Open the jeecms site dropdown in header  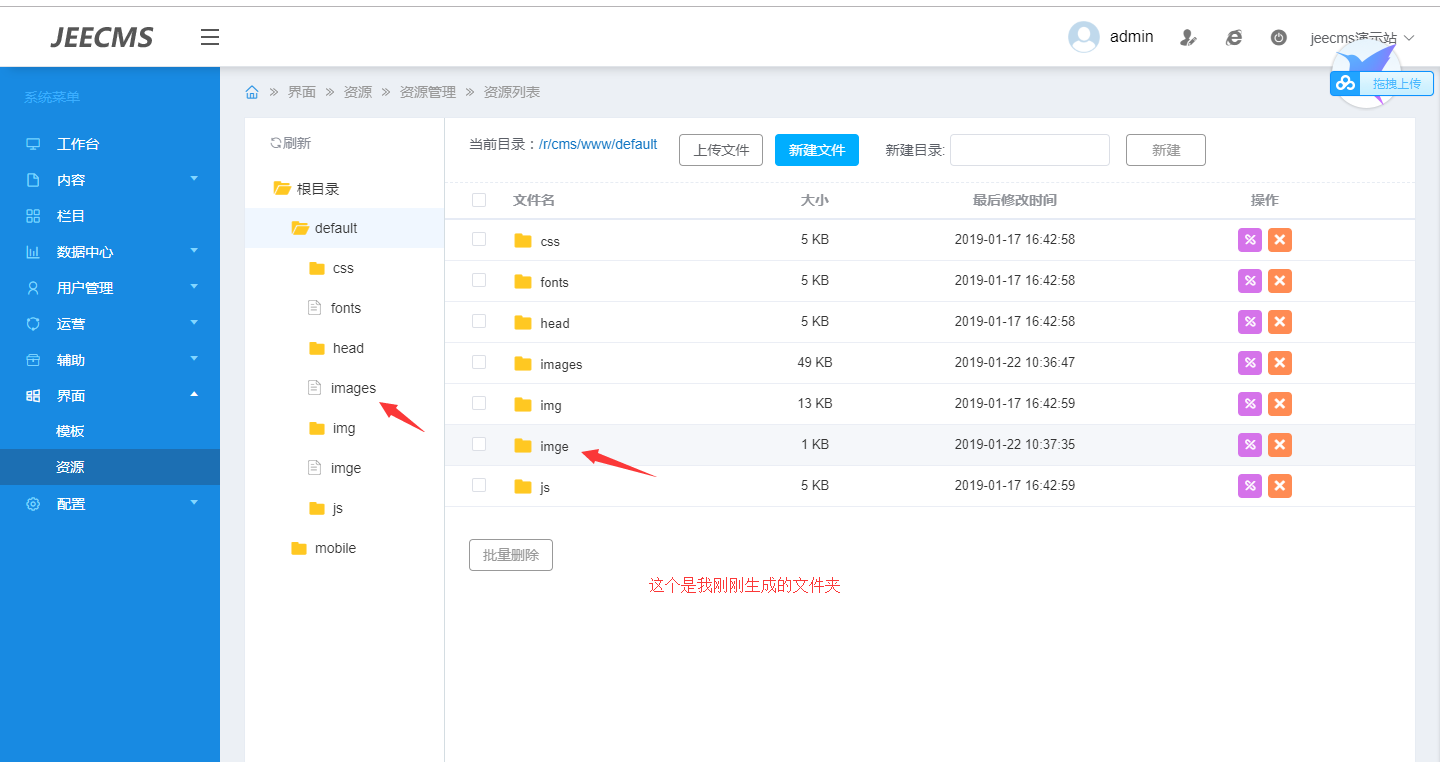click(x=1362, y=38)
